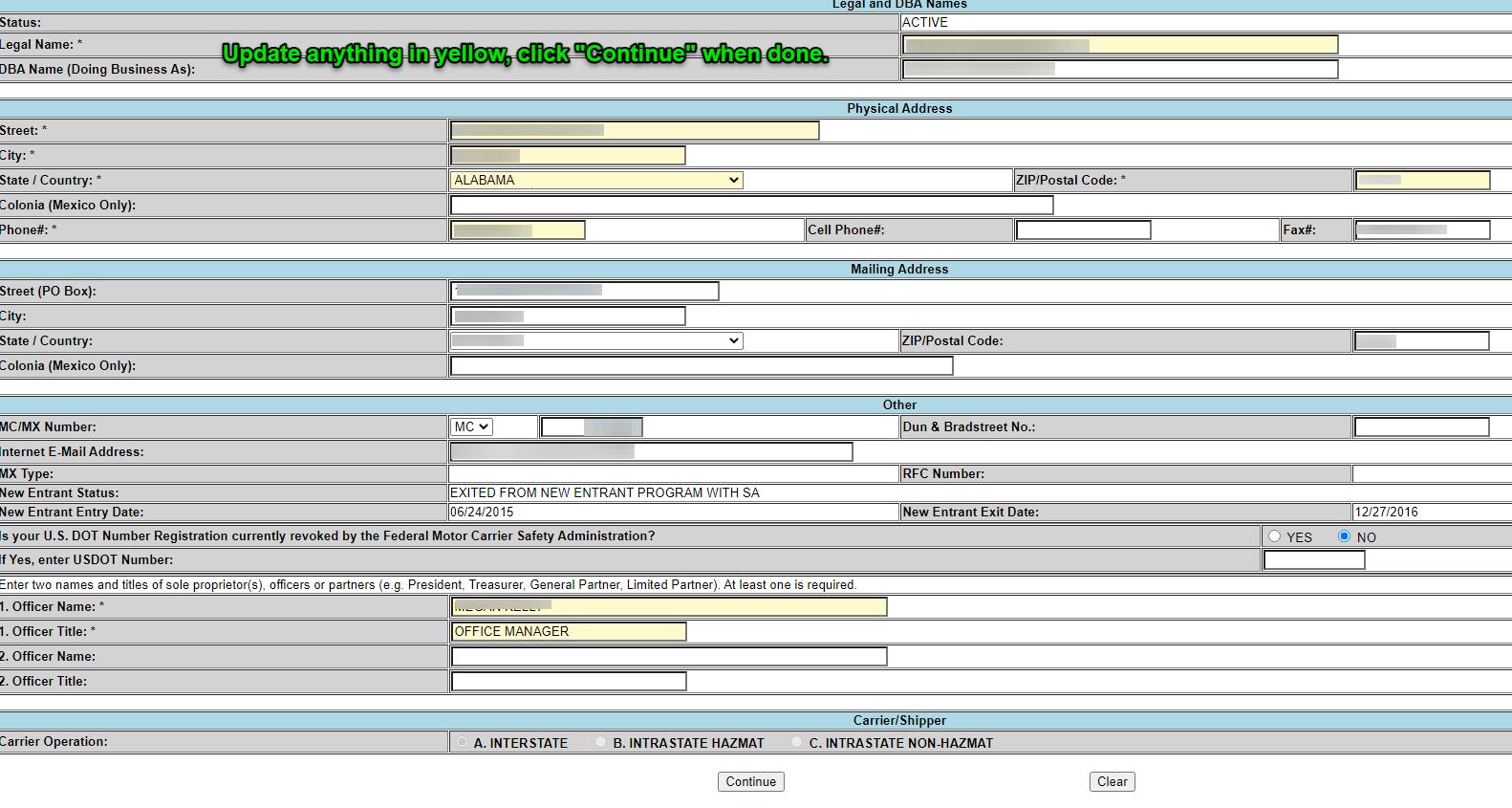Click the Continue button
The width and height of the screenshot is (1512, 808).
pyautogui.click(x=750, y=781)
